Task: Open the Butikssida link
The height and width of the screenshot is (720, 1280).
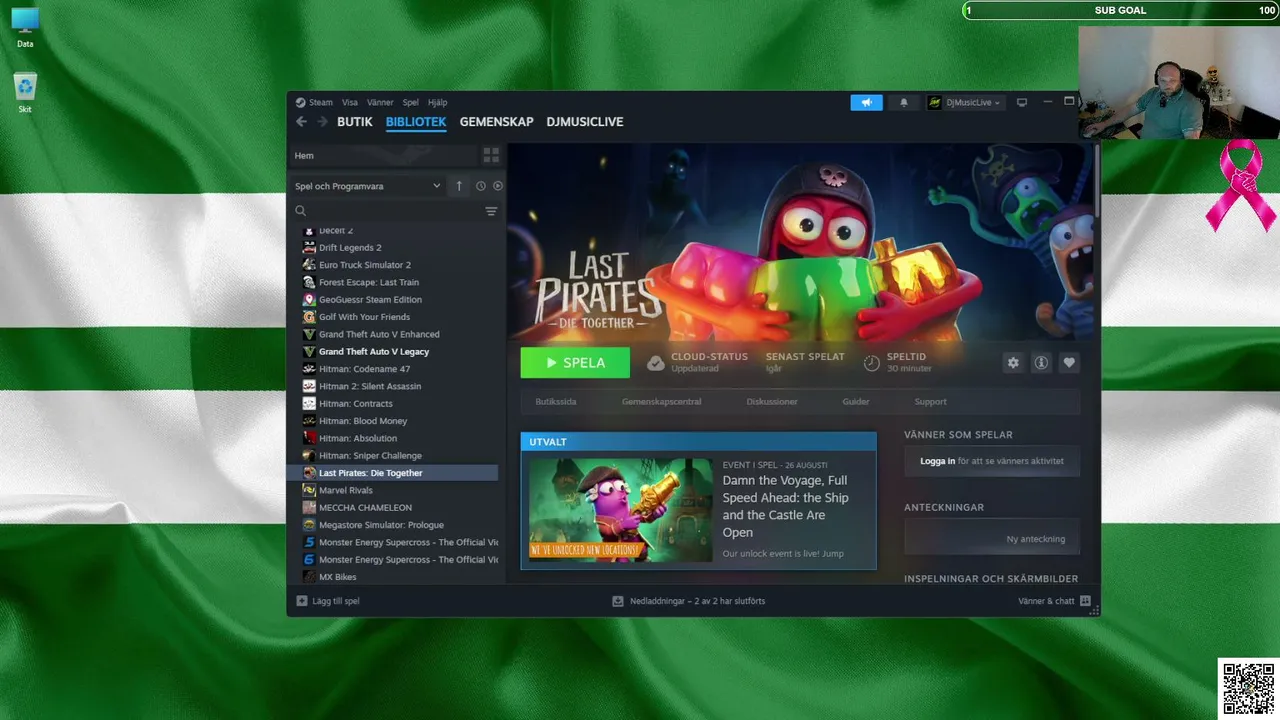Action: [x=556, y=402]
